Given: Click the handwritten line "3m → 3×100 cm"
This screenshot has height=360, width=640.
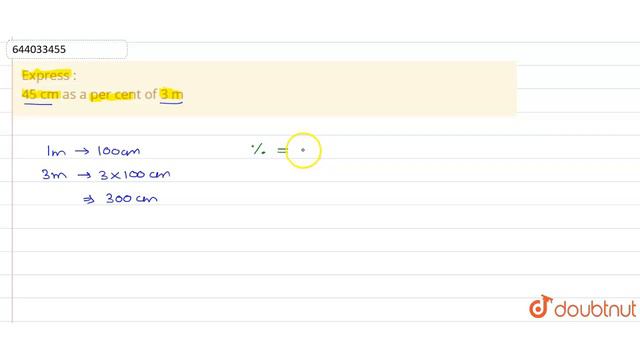Looking at the screenshot, I should coord(106,175).
